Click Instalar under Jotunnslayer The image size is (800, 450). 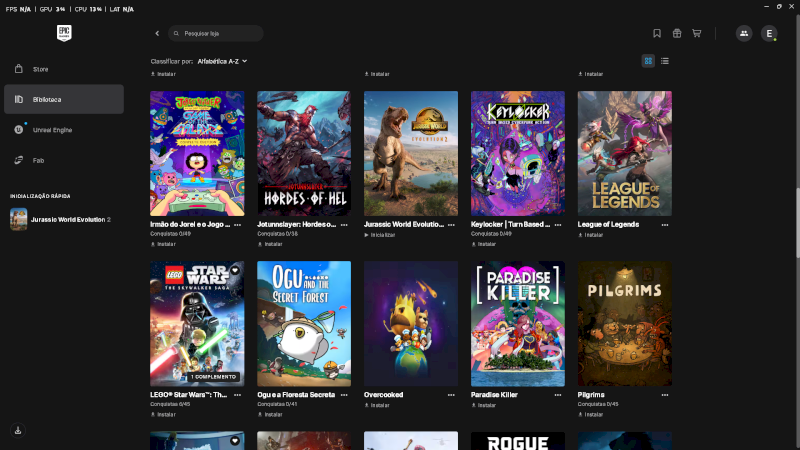(270, 244)
